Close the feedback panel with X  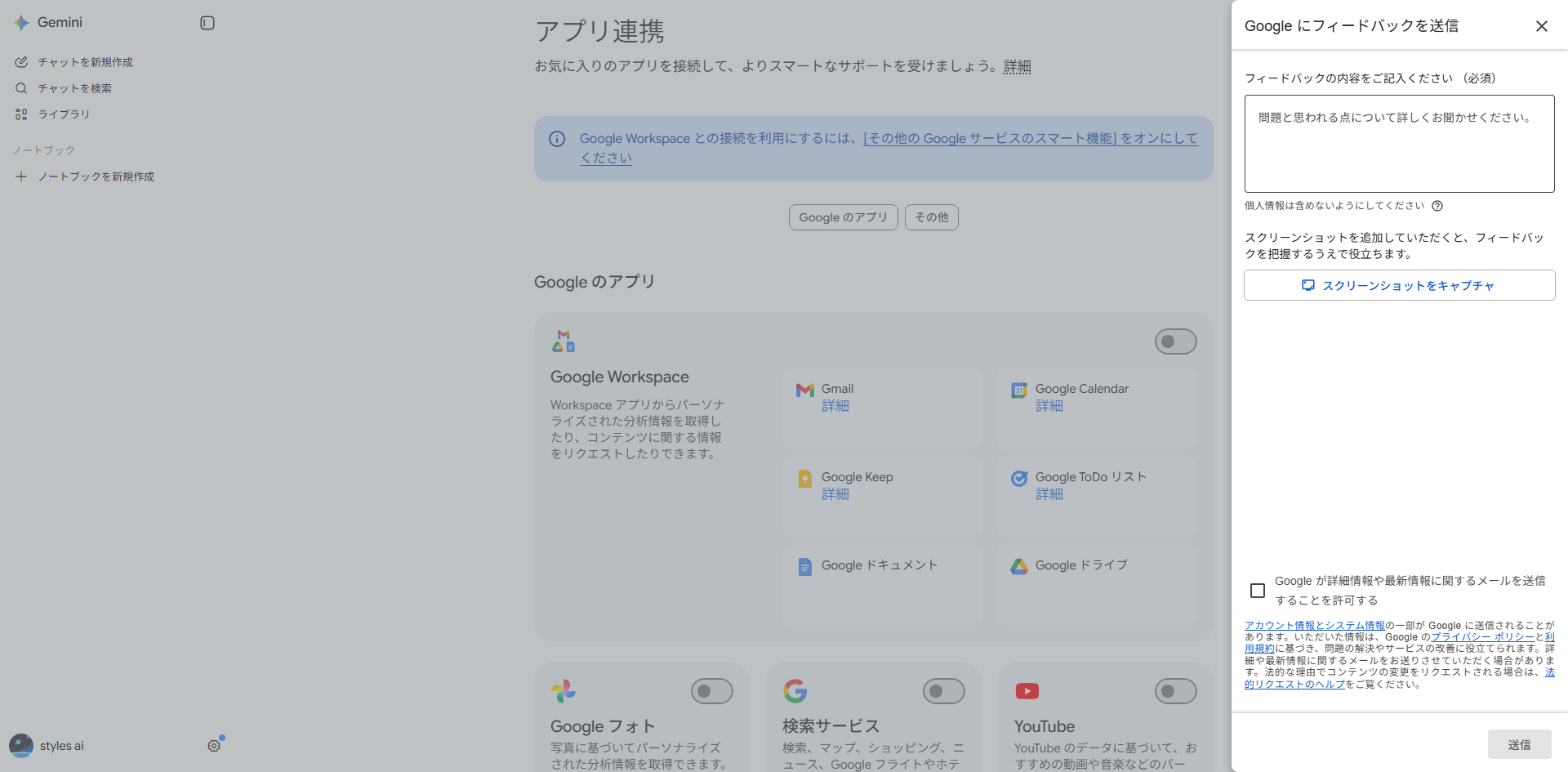click(1542, 26)
